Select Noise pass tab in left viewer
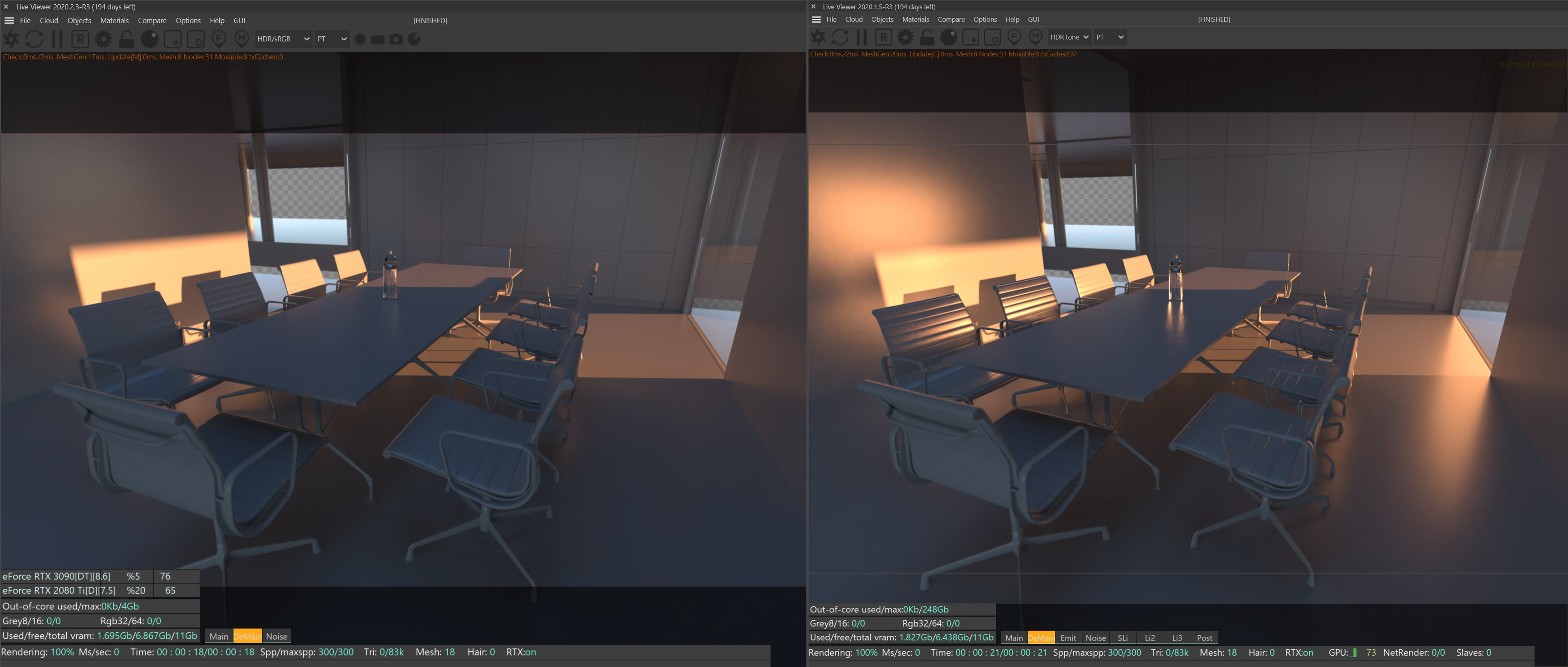This screenshot has width=1568, height=667. coord(276,637)
